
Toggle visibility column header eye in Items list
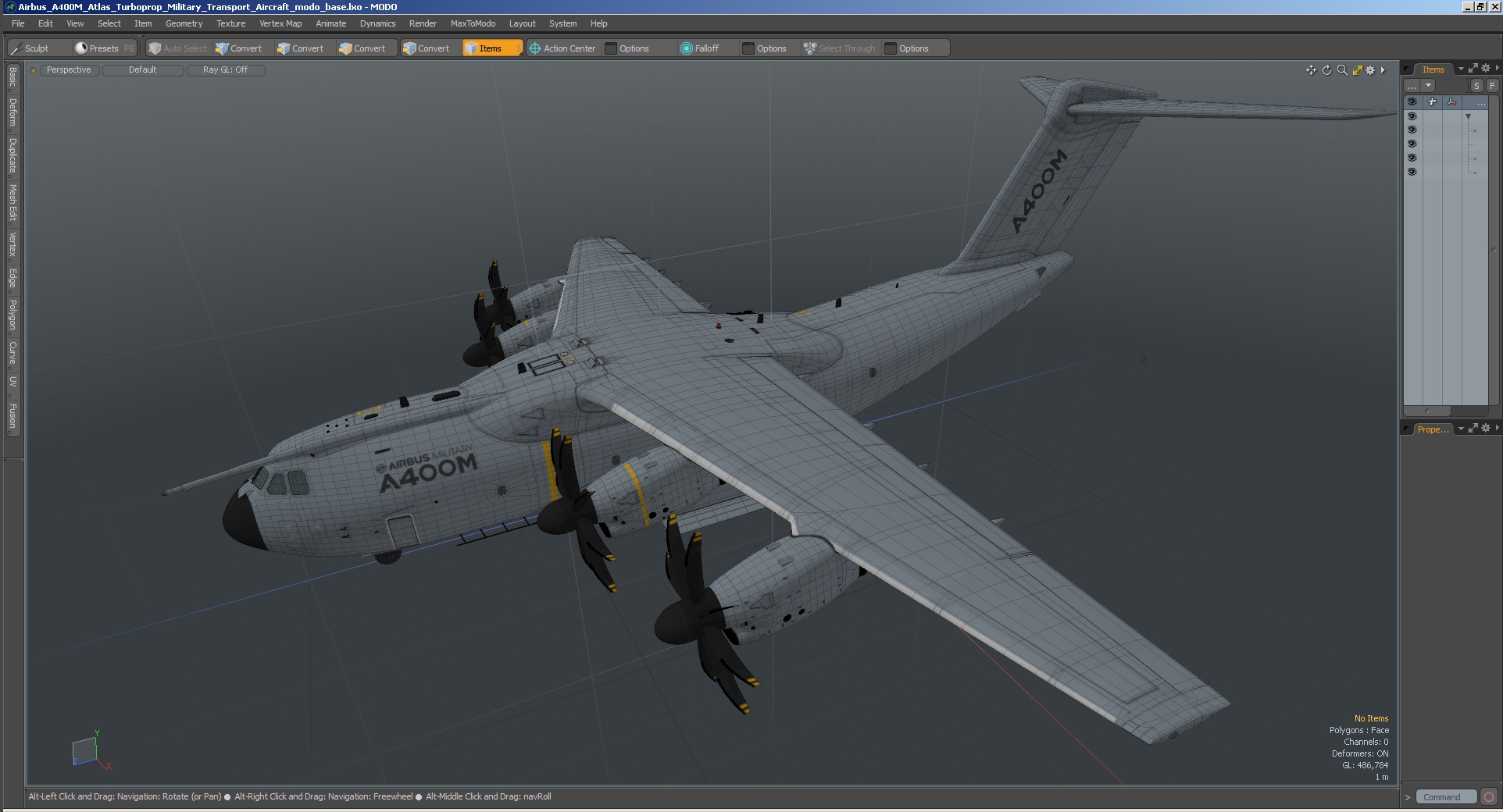1412,101
